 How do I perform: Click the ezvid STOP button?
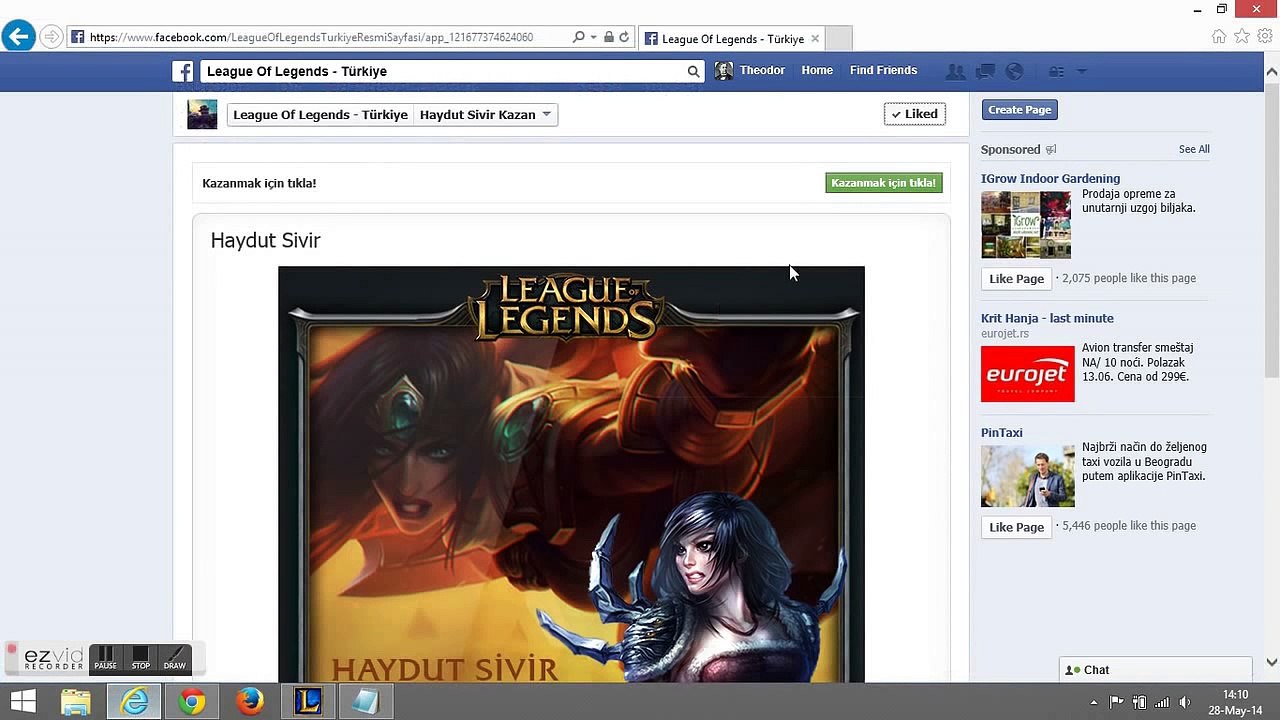140,659
